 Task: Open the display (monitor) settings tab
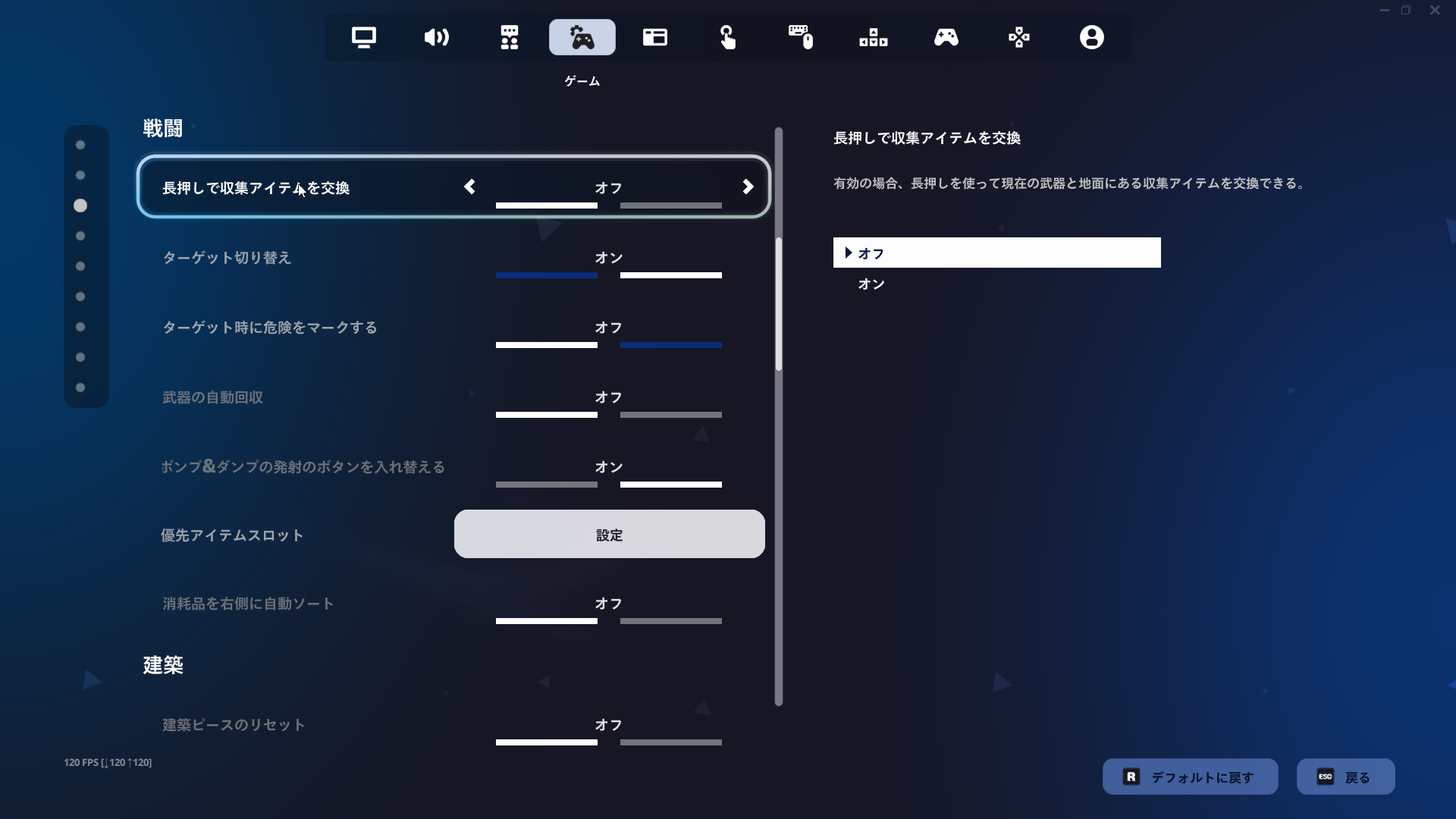(x=364, y=37)
